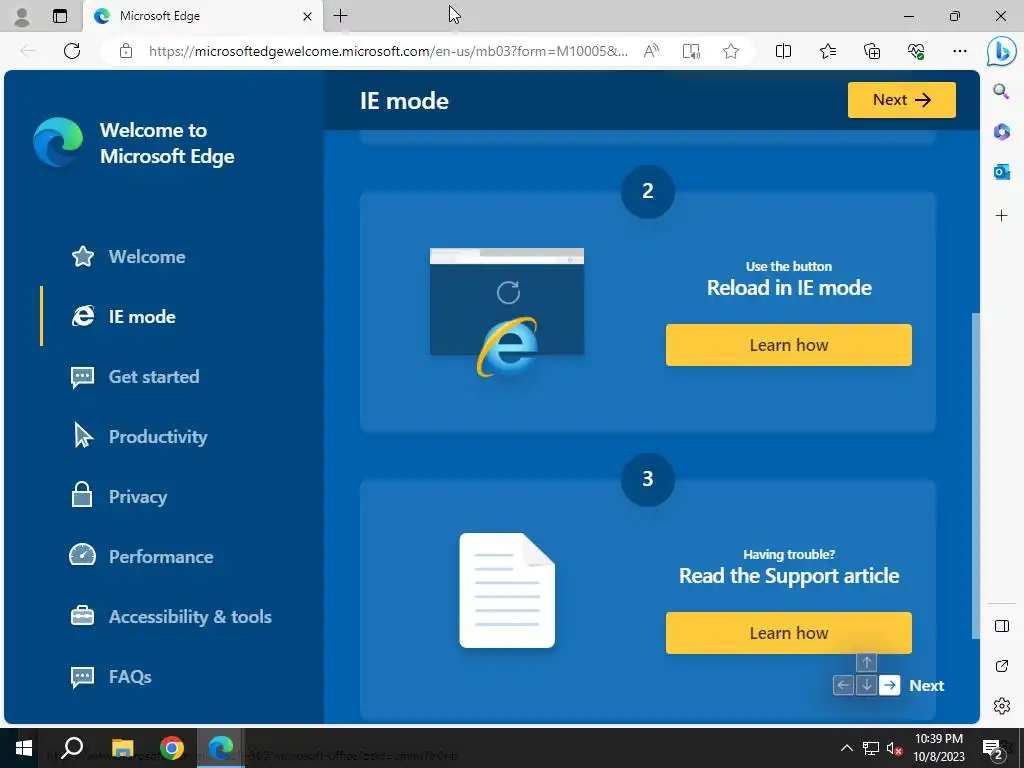Enter Immersive Reader mode
Screen dimensions: 1024x768
(x=691, y=51)
